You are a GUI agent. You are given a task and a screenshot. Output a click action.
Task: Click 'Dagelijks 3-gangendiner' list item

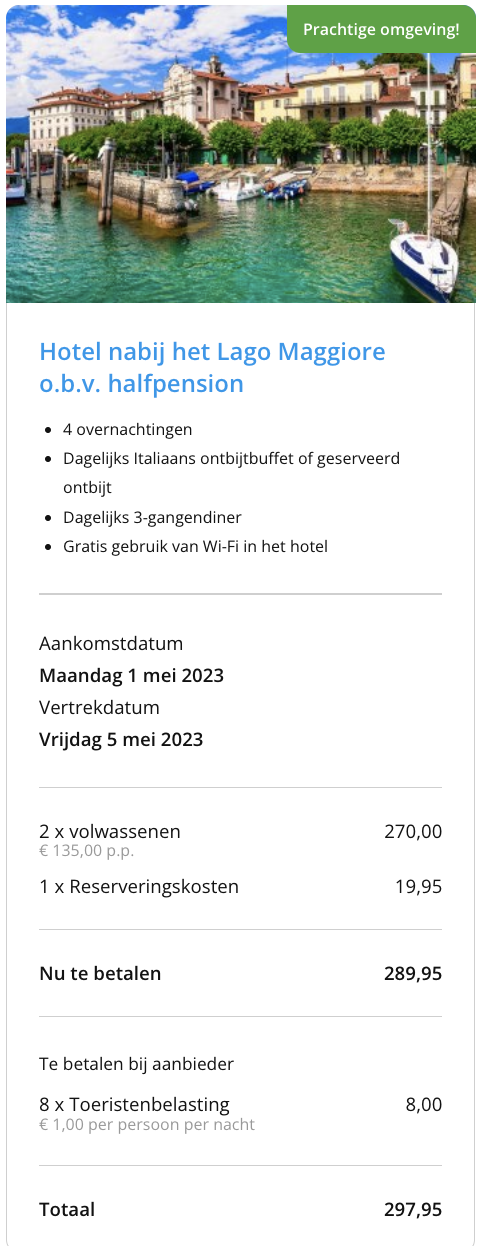coord(152,517)
